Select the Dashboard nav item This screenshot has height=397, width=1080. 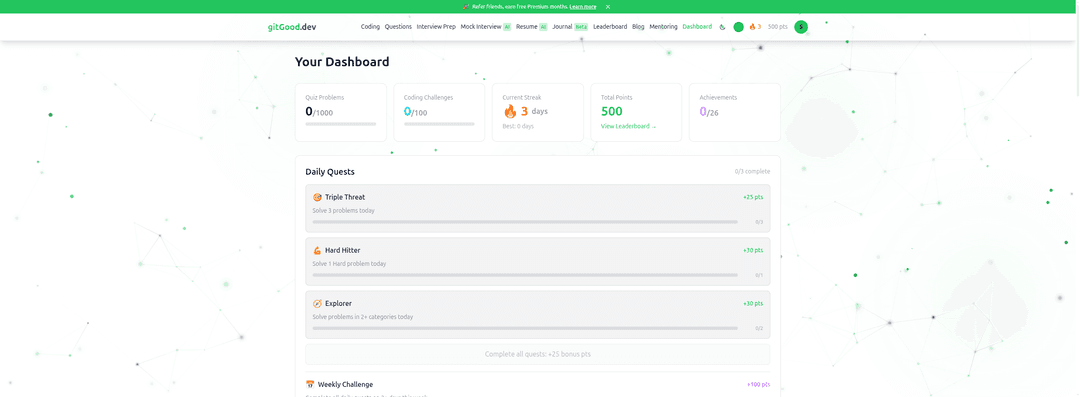[x=697, y=27]
